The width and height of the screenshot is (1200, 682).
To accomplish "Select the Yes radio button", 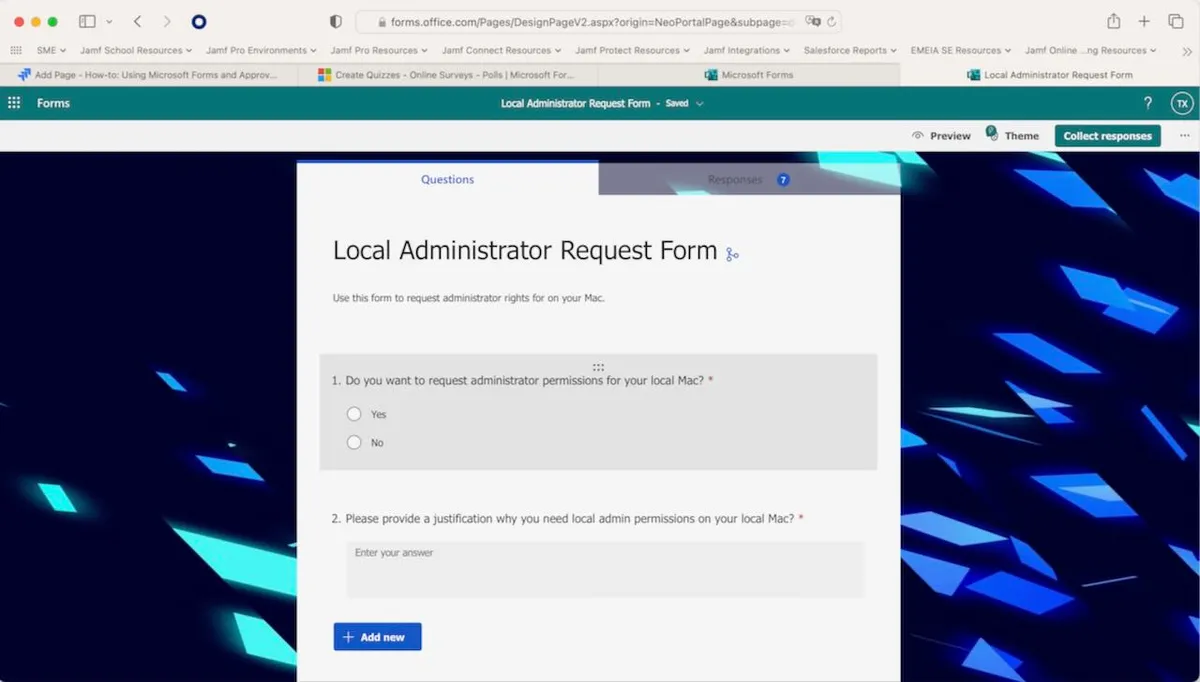I will tap(354, 413).
